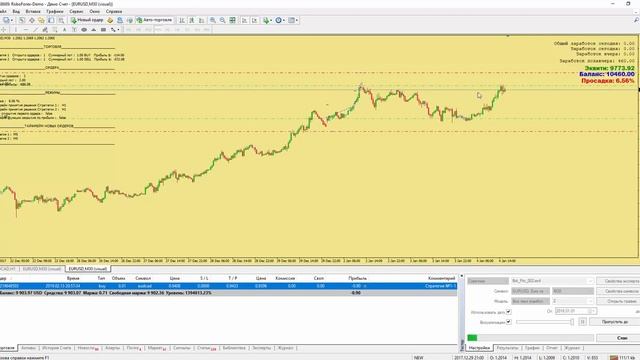Open the new chart dropdown icon
The image size is (640, 360).
pyautogui.click(x=7, y=20)
